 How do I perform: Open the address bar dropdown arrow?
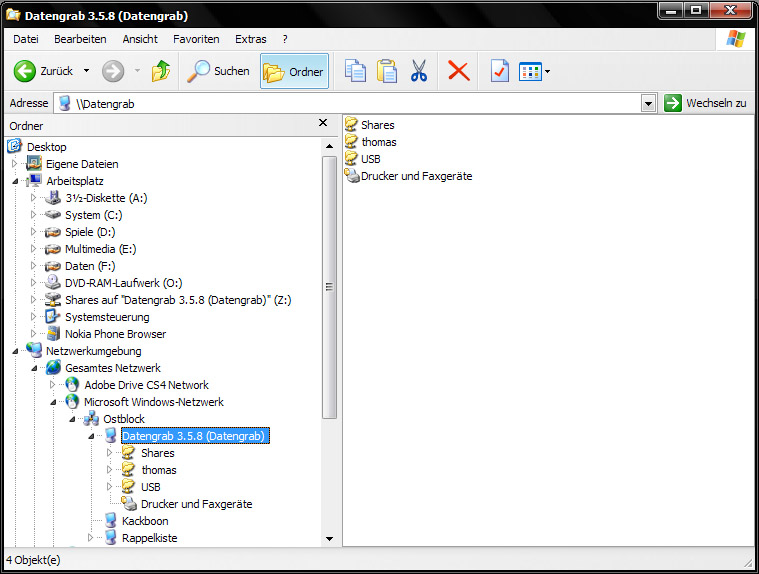point(648,103)
